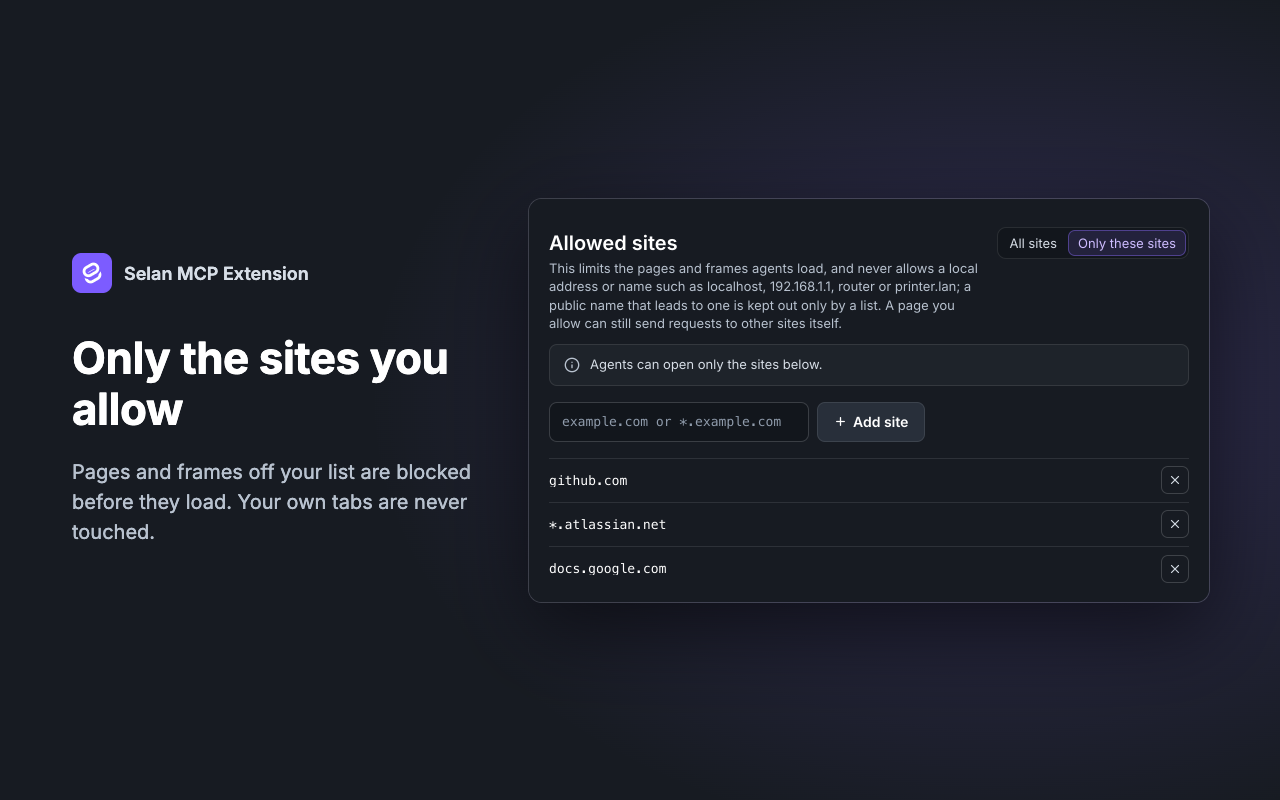Switch to All sites mode
This screenshot has height=800, width=1280.
tap(1033, 244)
